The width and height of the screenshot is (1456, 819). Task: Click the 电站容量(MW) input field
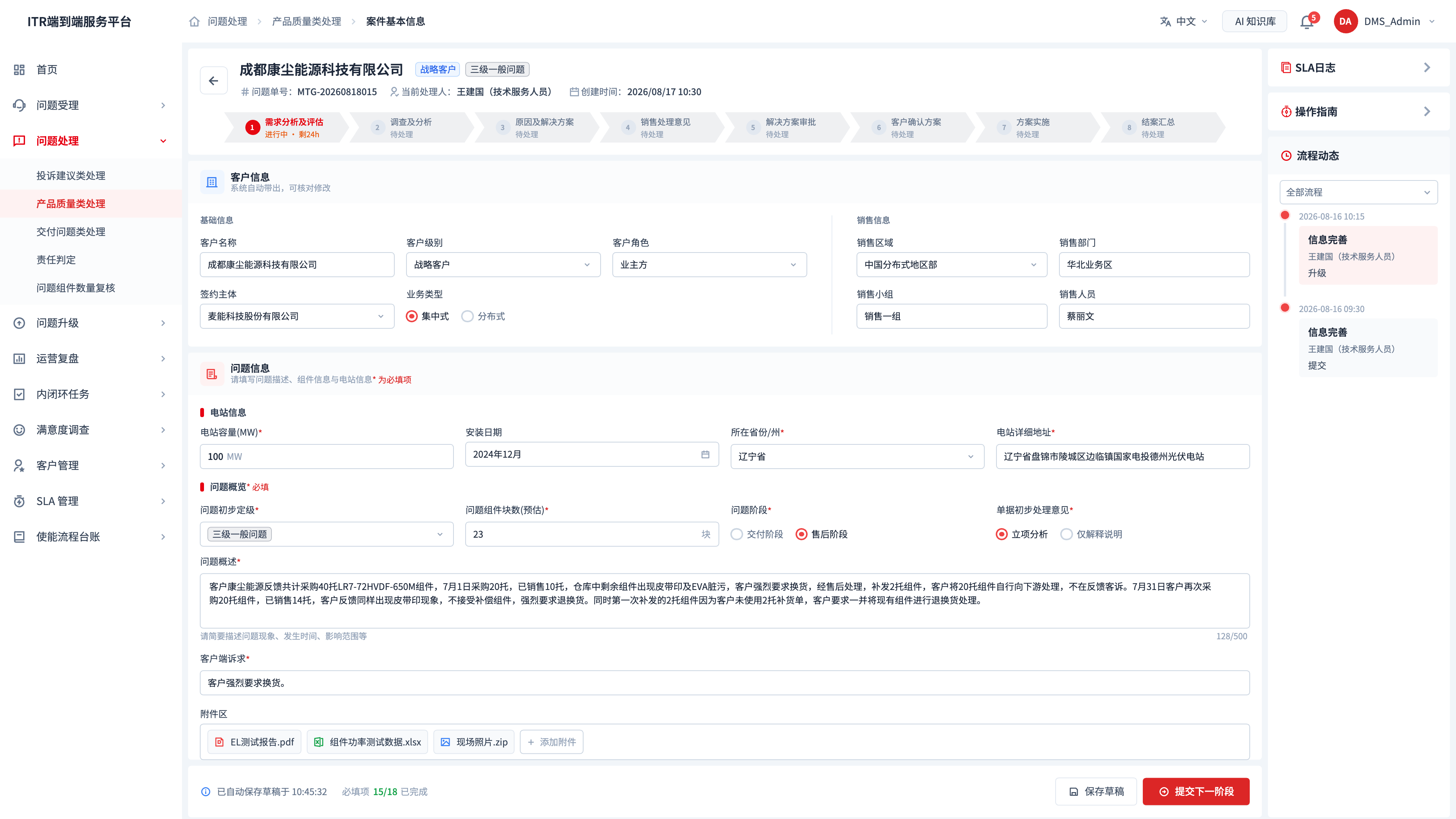click(327, 457)
